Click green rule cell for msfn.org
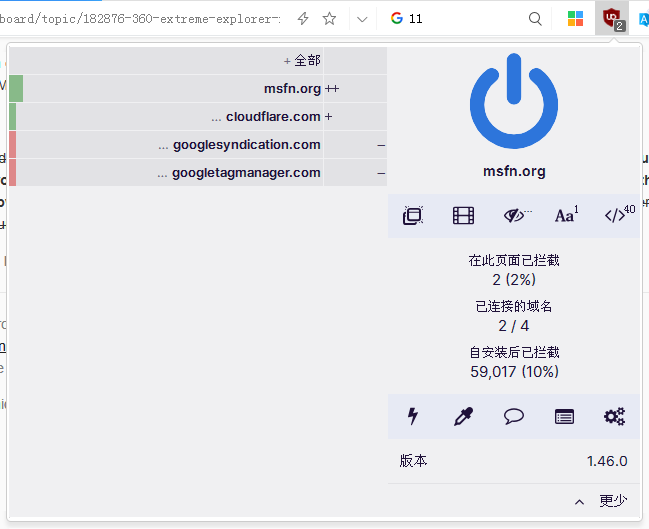Screen dimensions: 649x529 (x=16, y=89)
